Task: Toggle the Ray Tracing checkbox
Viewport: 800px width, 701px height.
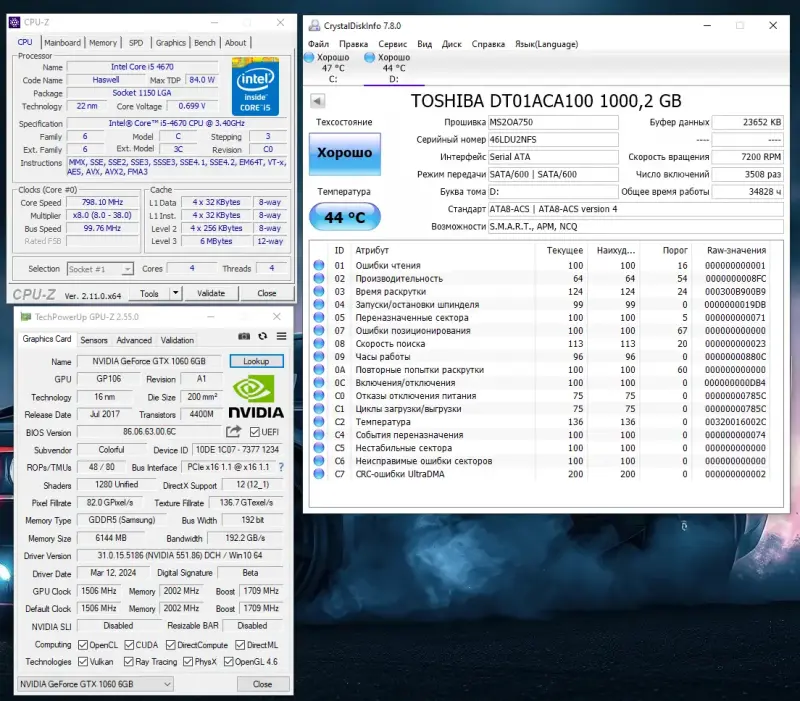Action: [x=129, y=662]
